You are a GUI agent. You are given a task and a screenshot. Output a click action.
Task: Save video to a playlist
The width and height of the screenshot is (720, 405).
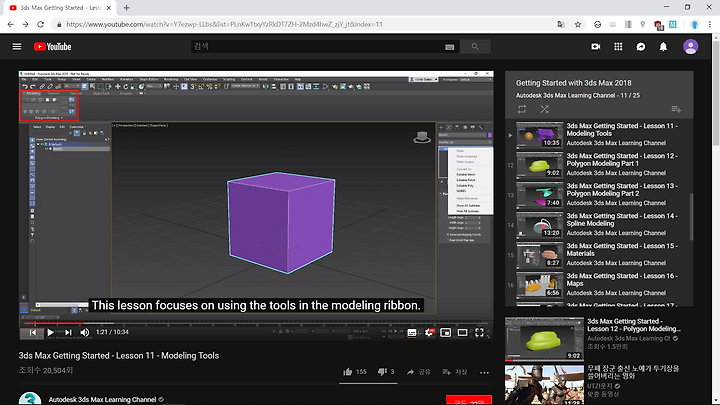tap(455, 372)
